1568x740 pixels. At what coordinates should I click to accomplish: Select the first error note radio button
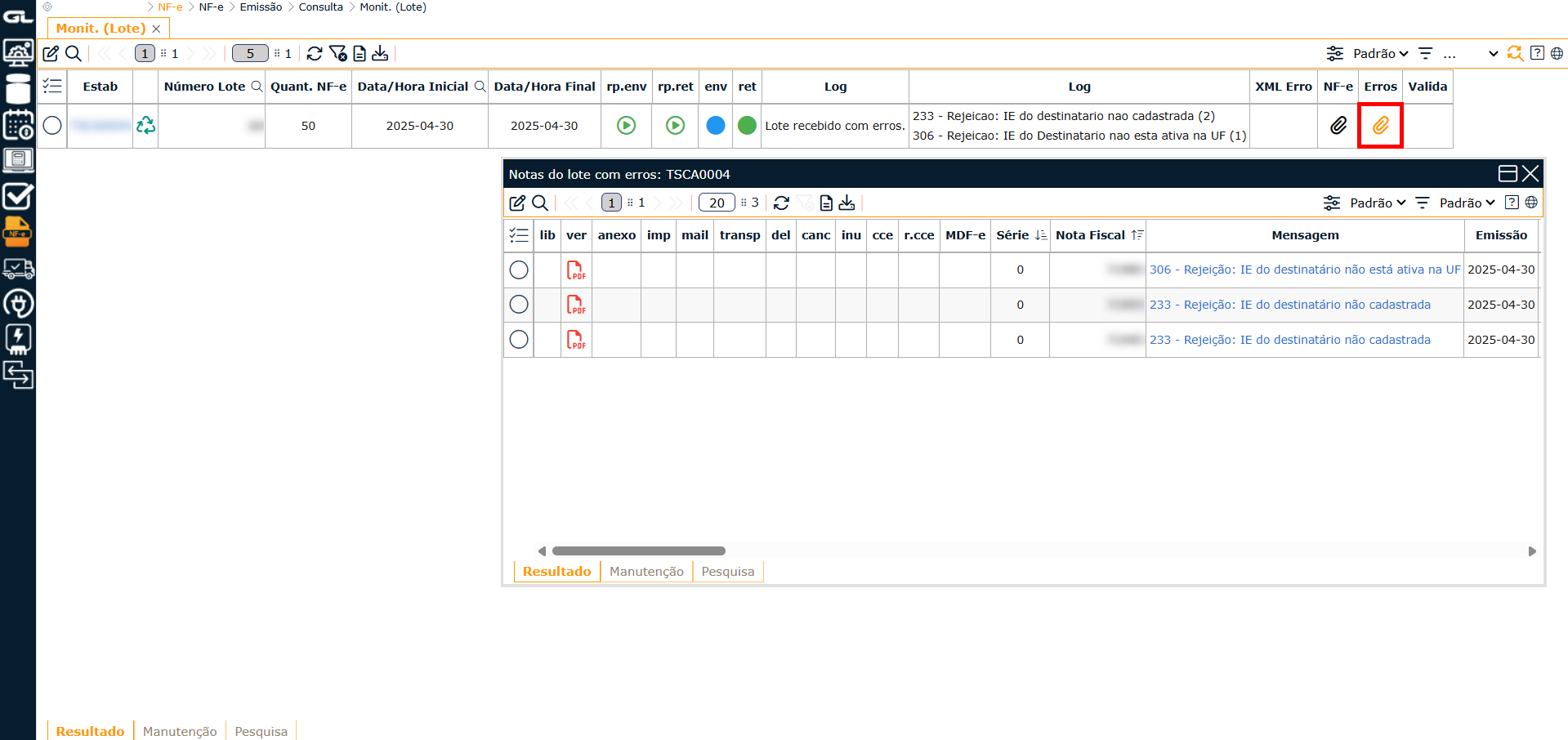pos(518,270)
